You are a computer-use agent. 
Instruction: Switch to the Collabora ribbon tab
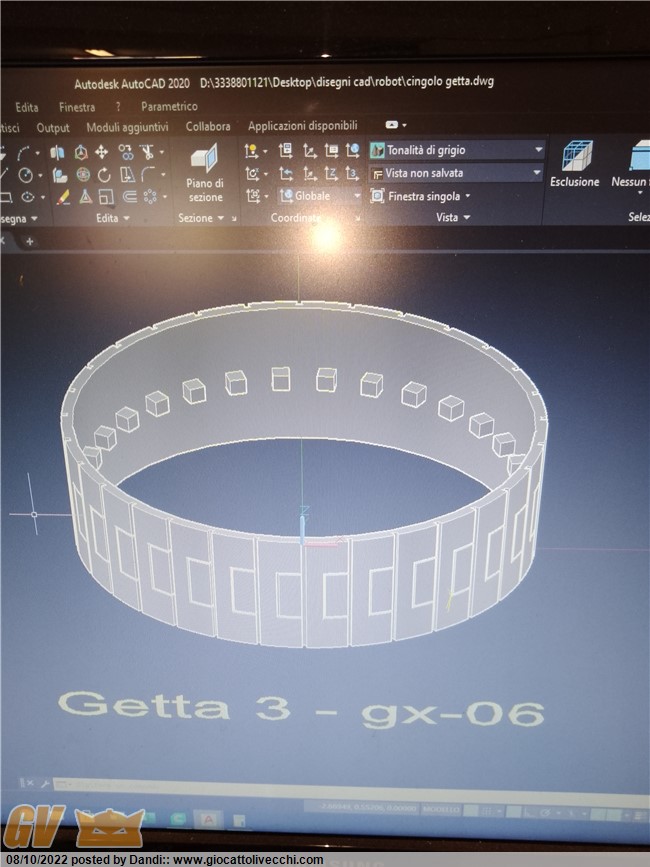208,127
